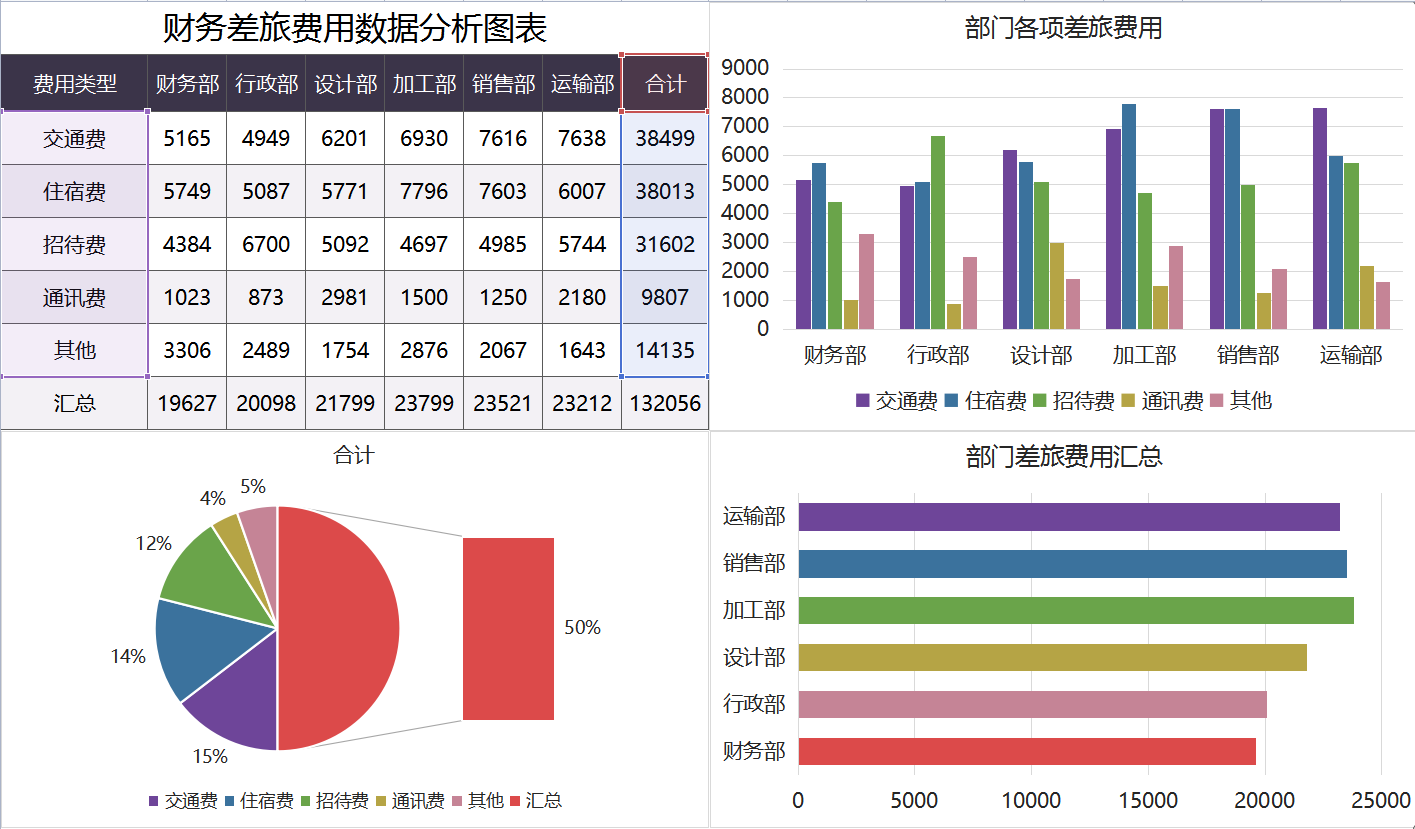The height and width of the screenshot is (829, 1415).
Task: Click the cell containing 7796
Action: pyautogui.click(x=424, y=192)
